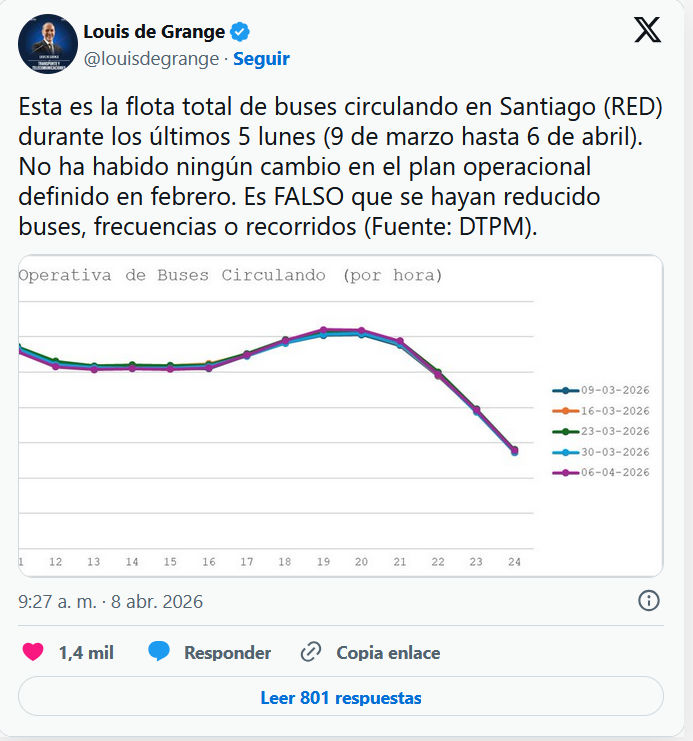This screenshot has height=741, width=693.
Task: Click the 23-03-2026 green legend entry
Action: click(x=601, y=431)
